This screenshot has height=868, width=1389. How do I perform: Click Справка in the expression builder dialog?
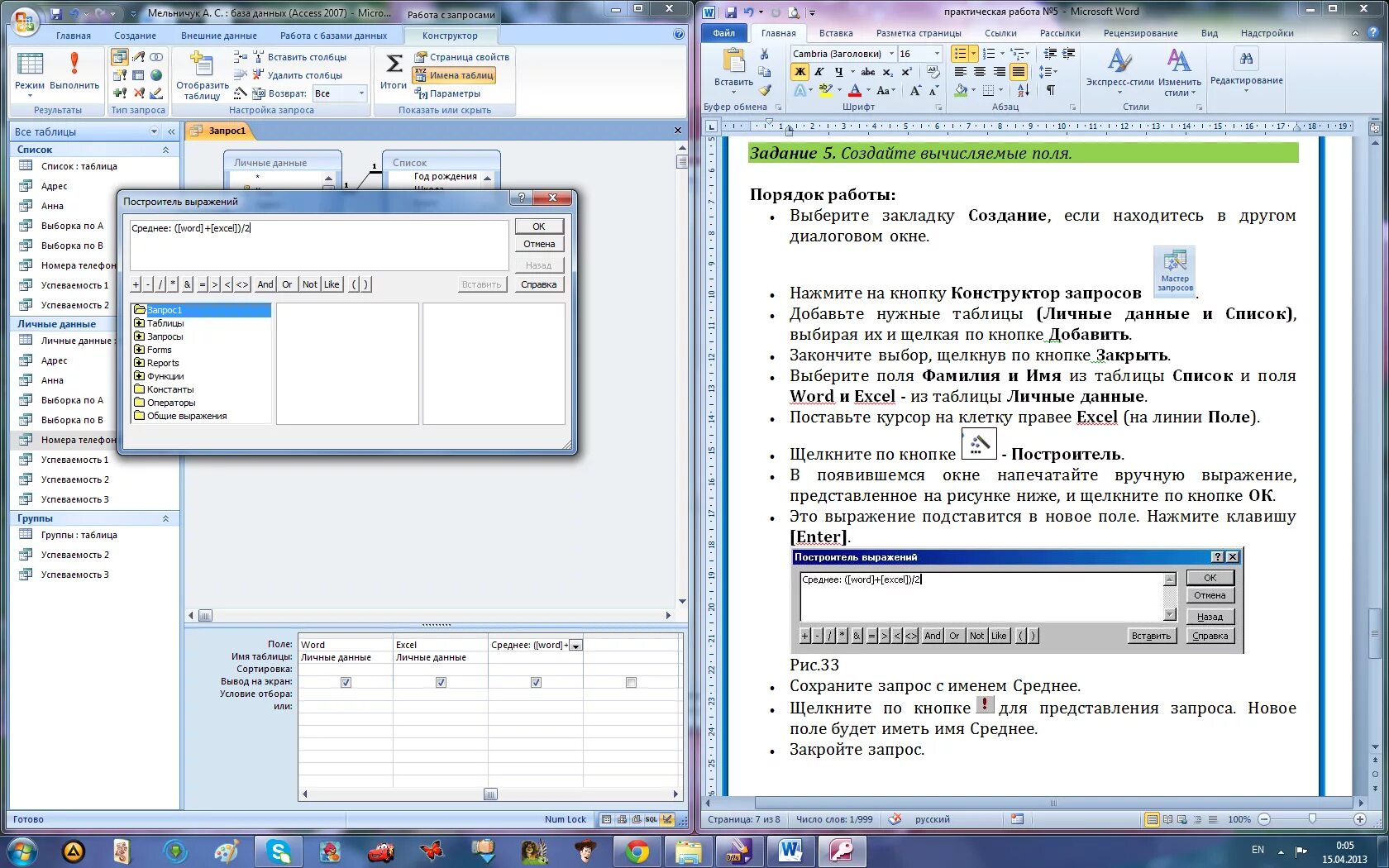coord(539,284)
